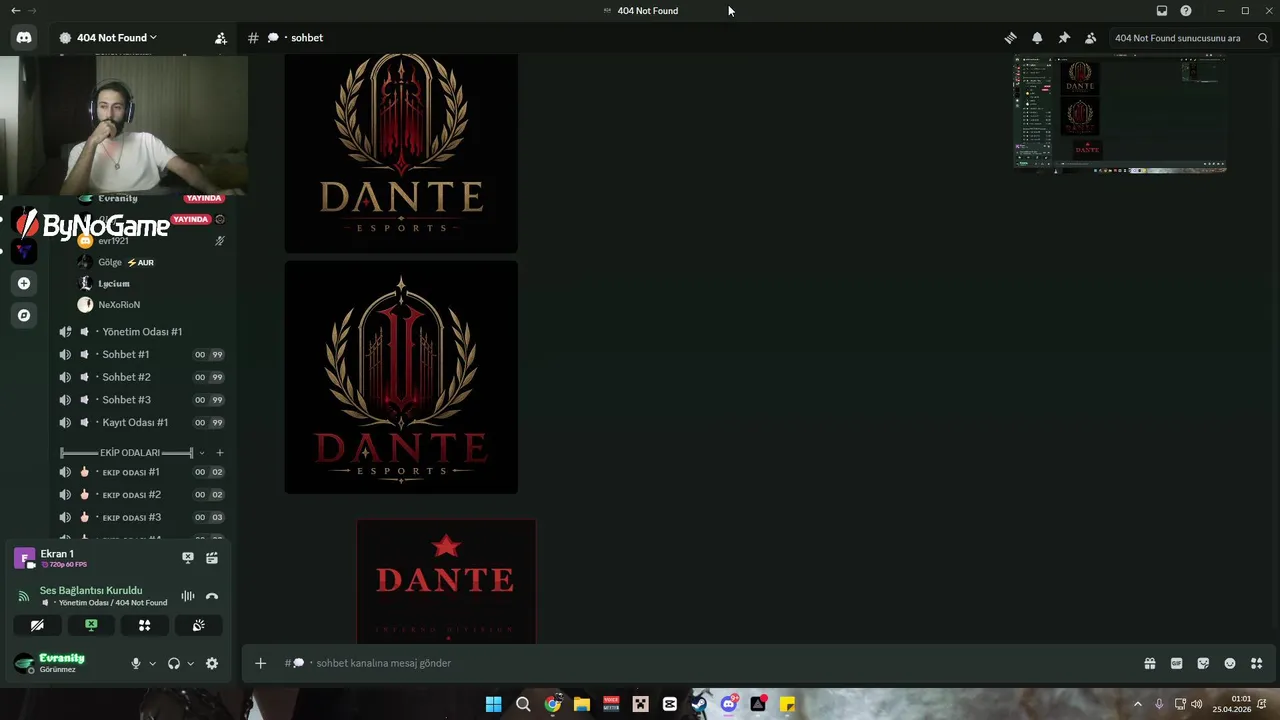Join the EKIP ODASI #1 voice channel
Image resolution: width=1280 pixels, height=720 pixels.
(x=141, y=472)
